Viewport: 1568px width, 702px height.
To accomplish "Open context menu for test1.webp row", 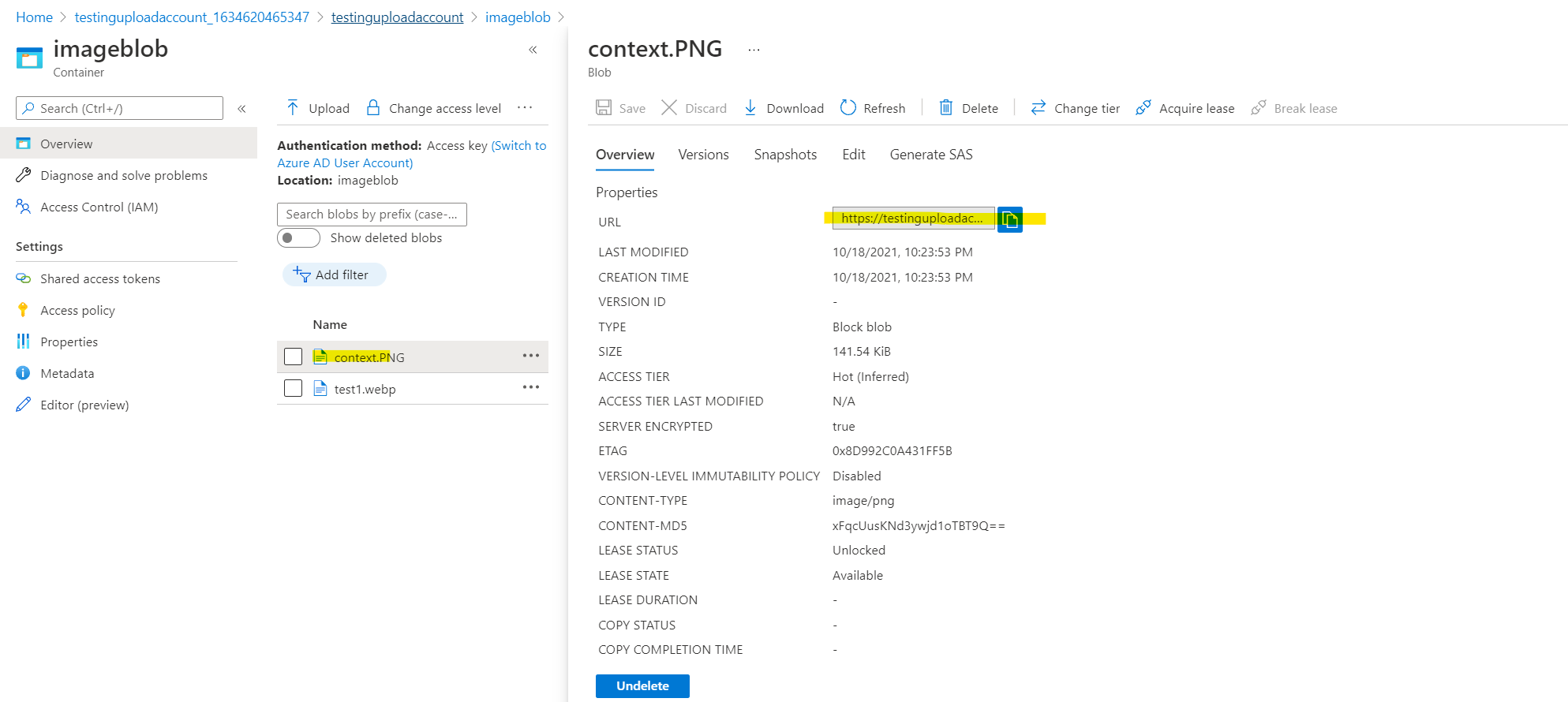I will 531,387.
